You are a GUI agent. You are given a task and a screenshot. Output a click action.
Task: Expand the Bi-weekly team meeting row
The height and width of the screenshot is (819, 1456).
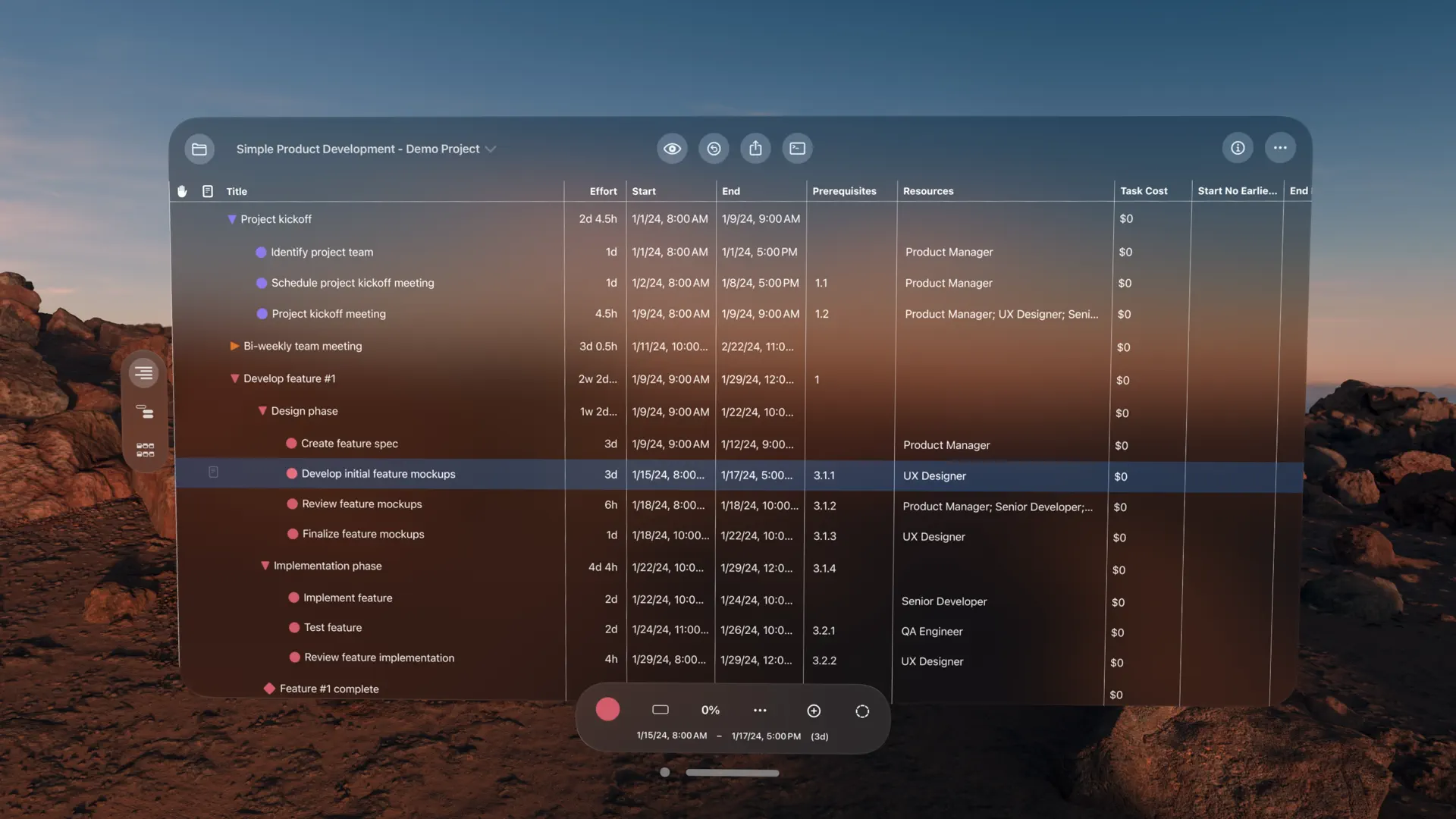coord(234,346)
